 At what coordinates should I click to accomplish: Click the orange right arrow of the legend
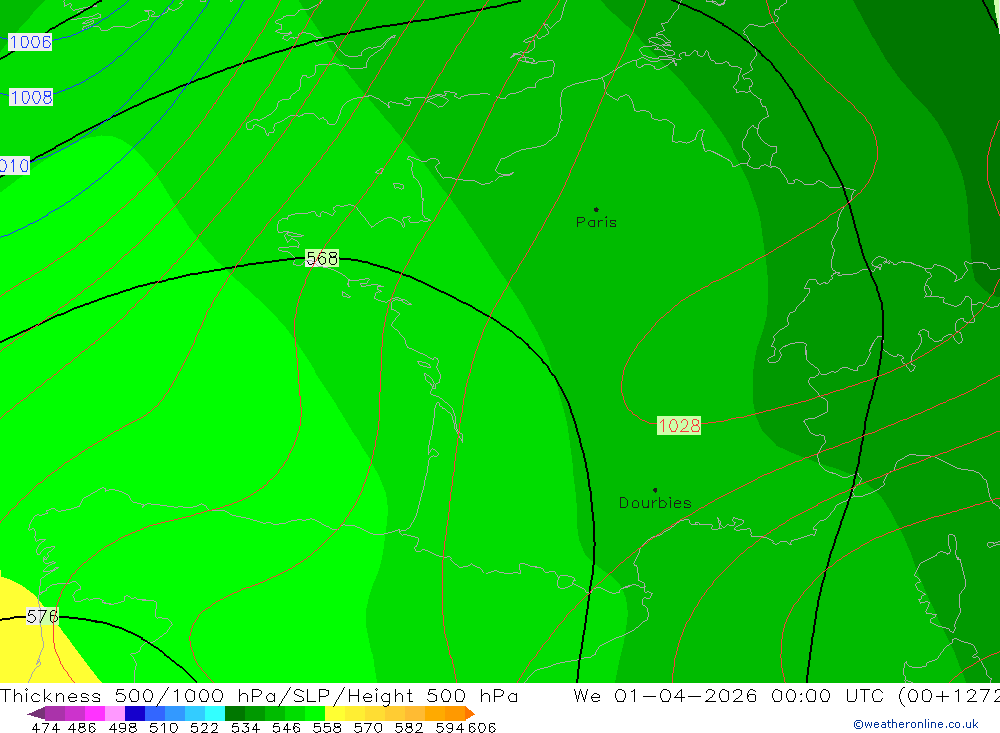470,713
